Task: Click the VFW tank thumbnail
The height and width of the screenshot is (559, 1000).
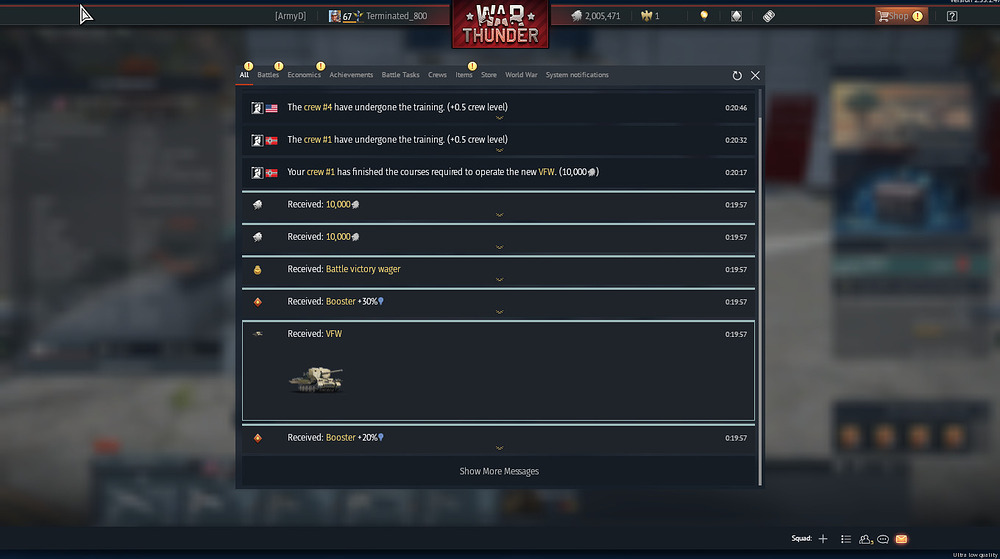Action: pyautogui.click(x=316, y=380)
